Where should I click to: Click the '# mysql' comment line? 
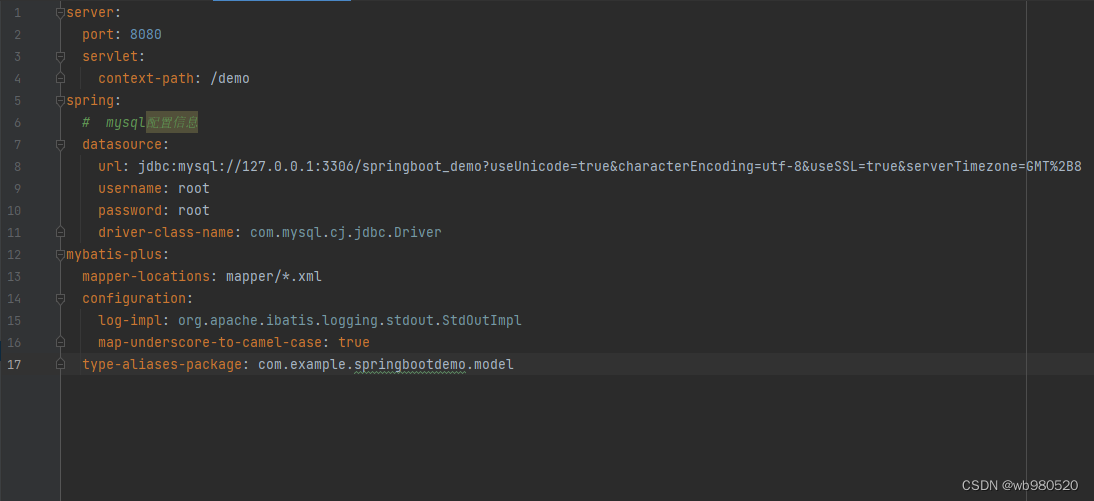tap(140, 123)
